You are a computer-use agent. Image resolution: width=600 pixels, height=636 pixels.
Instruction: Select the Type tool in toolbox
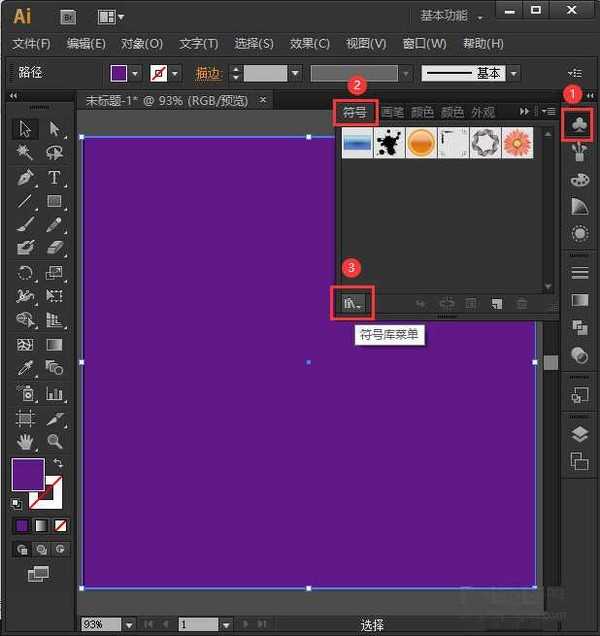(54, 177)
